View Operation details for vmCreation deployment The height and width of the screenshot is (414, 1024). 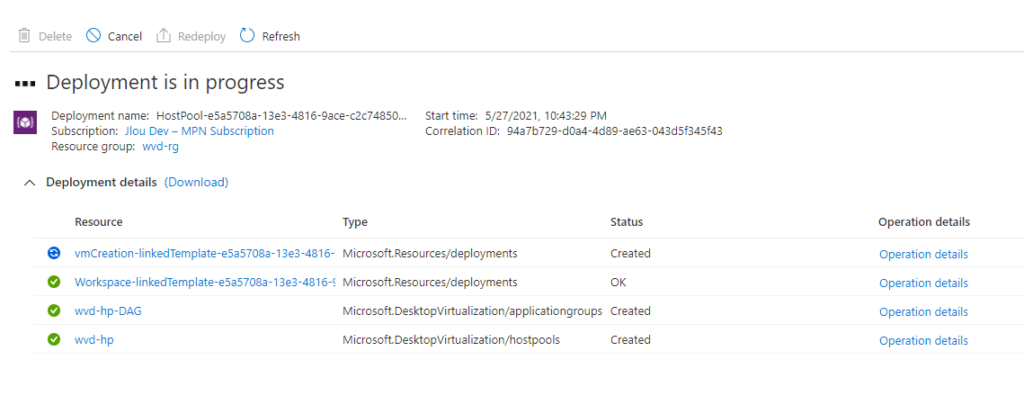pos(923,254)
